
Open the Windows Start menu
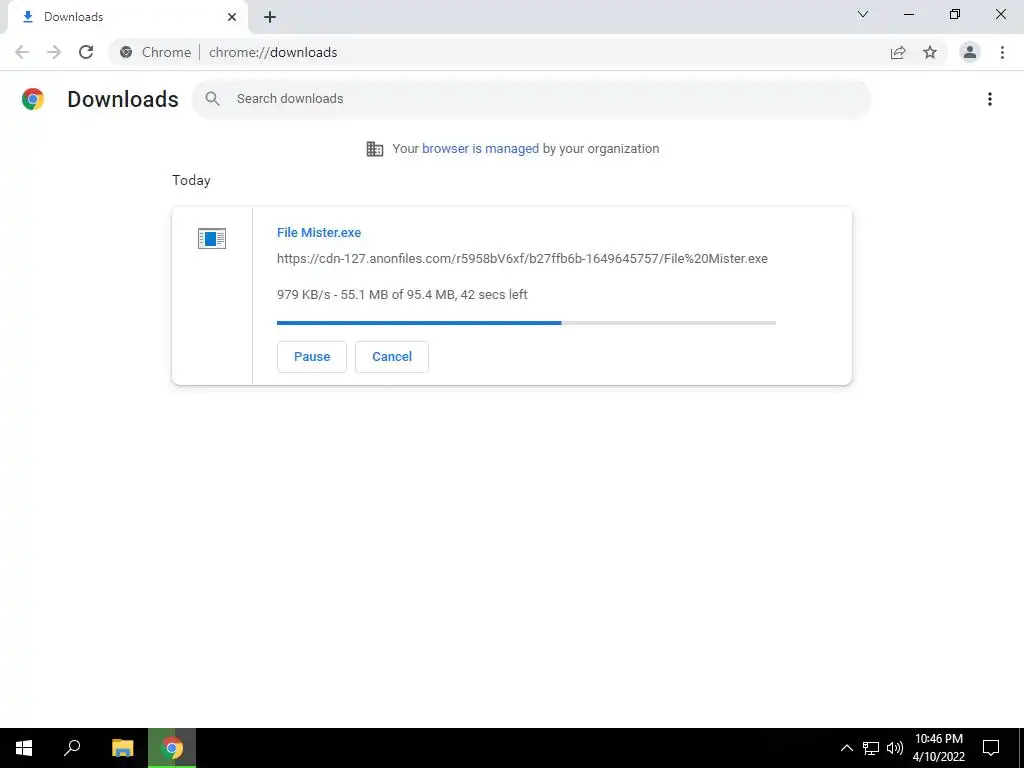pyautogui.click(x=24, y=748)
